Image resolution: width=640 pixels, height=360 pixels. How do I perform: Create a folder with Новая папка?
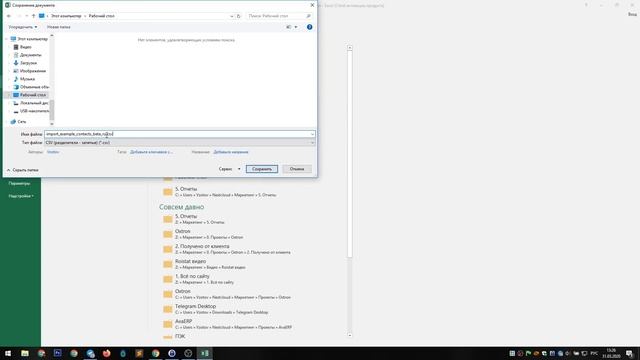coord(58,27)
